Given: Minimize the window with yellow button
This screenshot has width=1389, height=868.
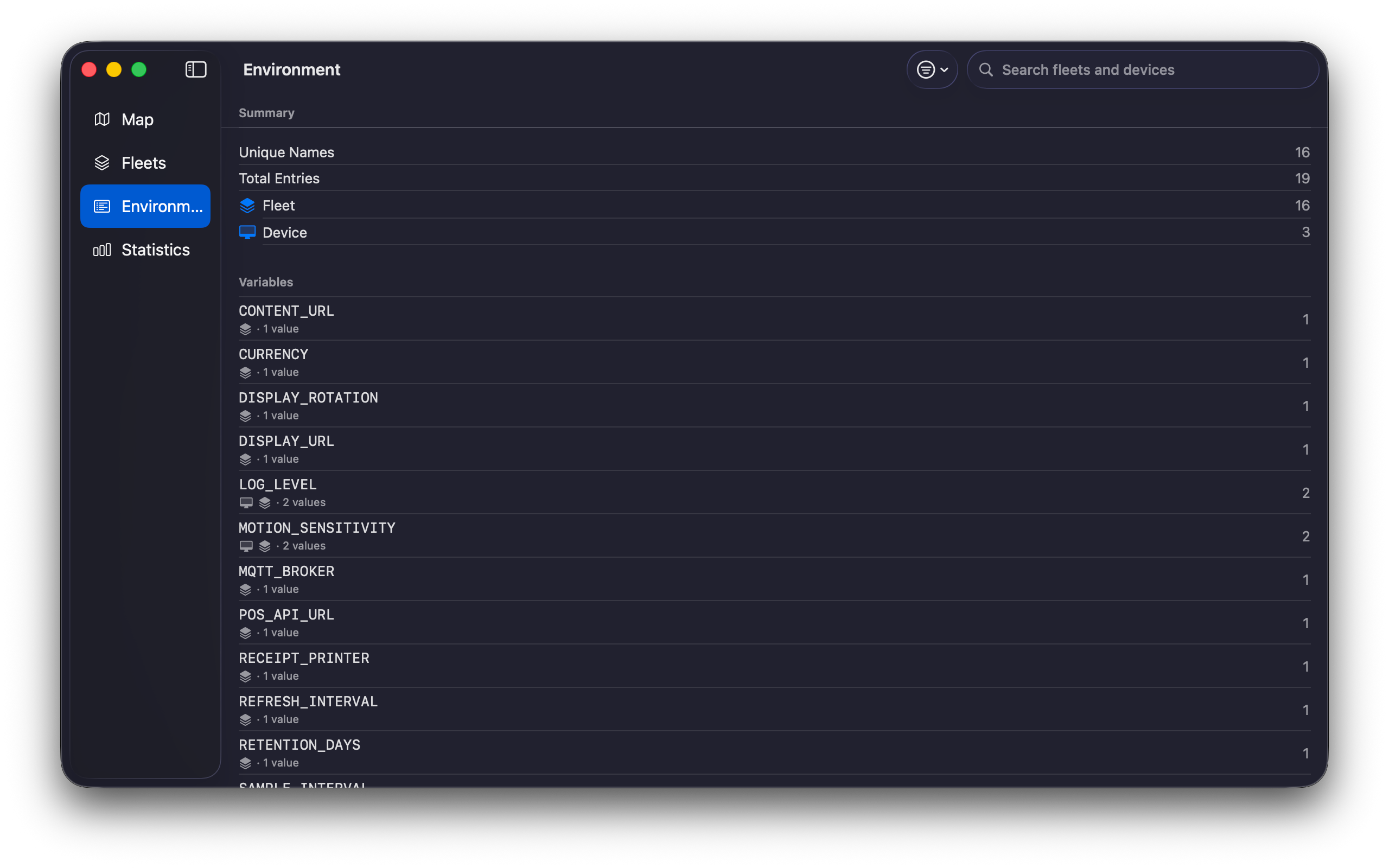Looking at the screenshot, I should point(113,69).
